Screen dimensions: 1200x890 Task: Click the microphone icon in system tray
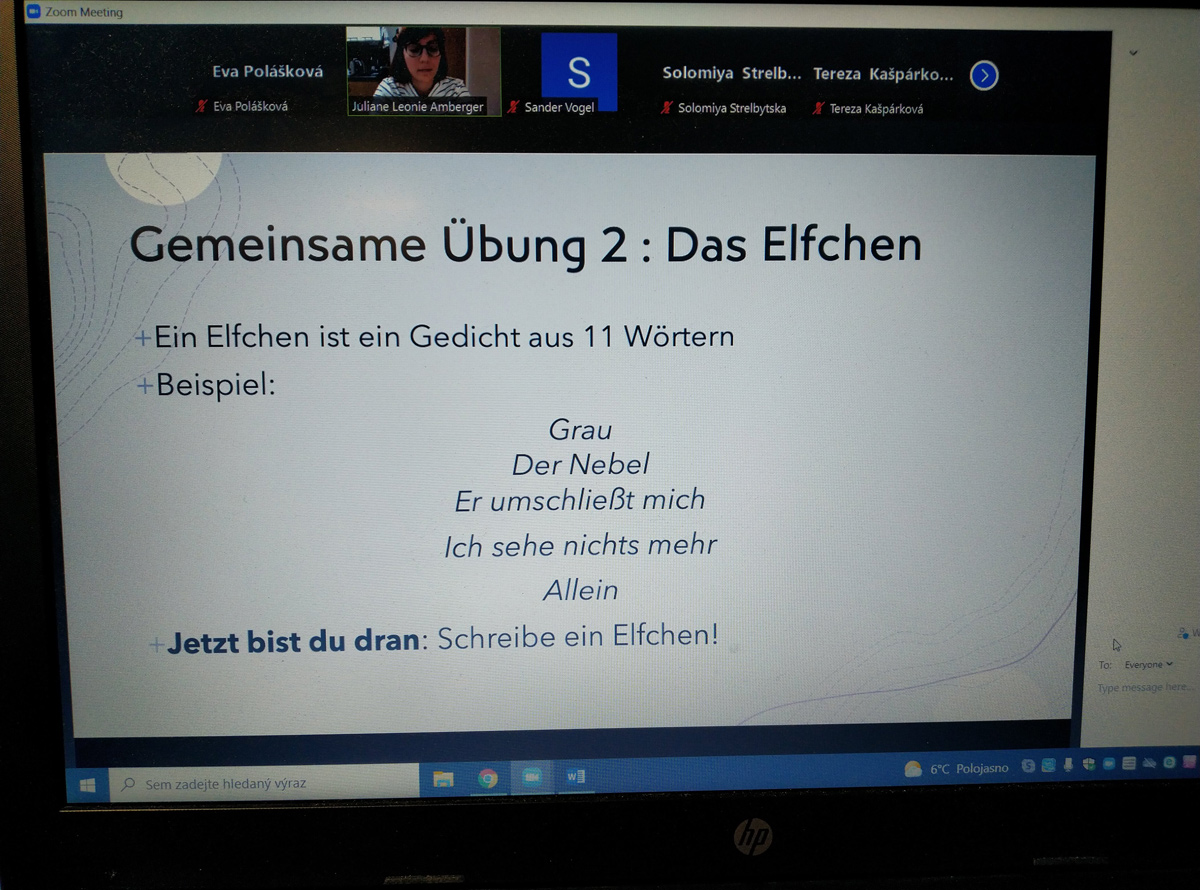[1068, 765]
